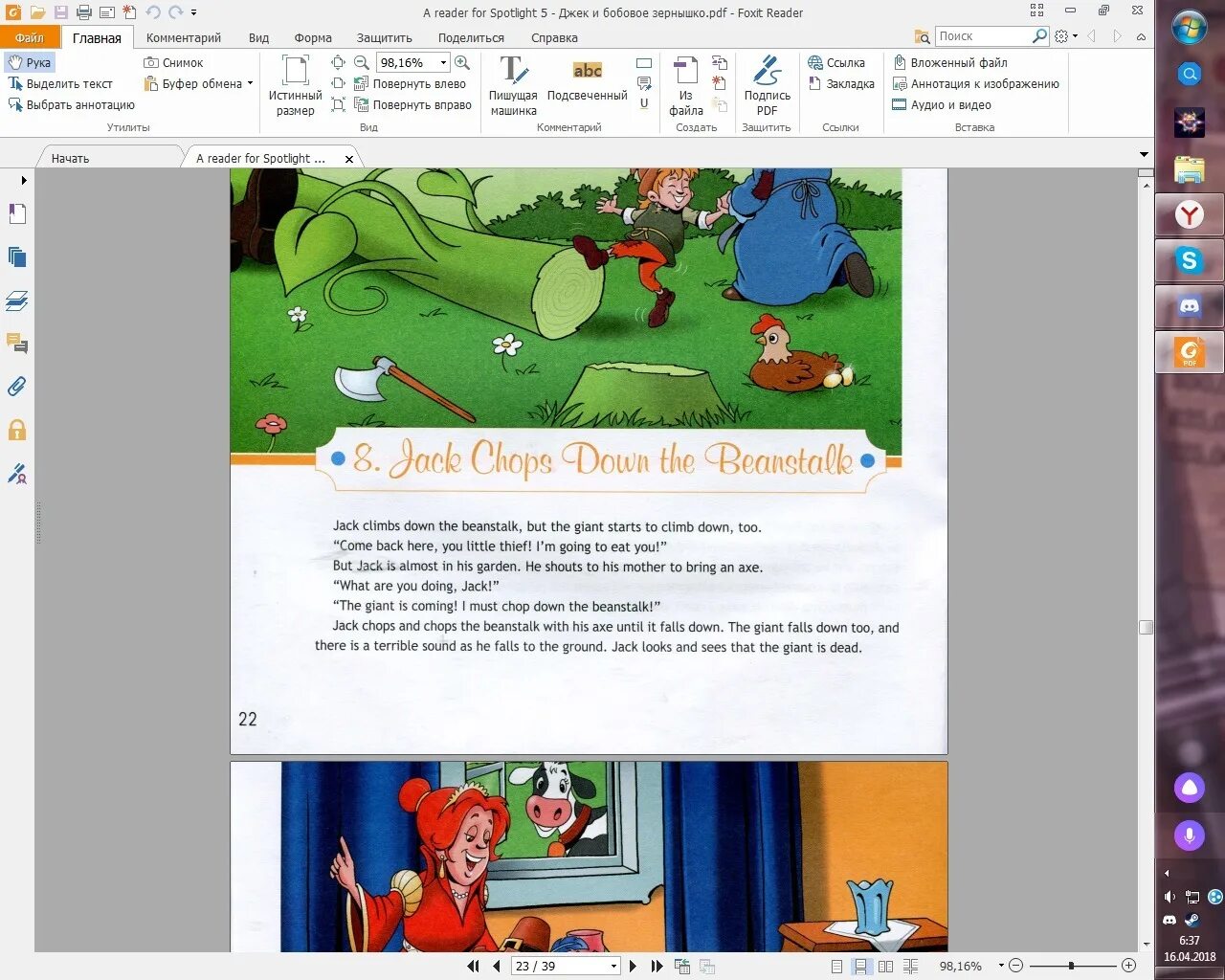
Task: Select the Подсвеченный highlight tool
Action: [587, 80]
